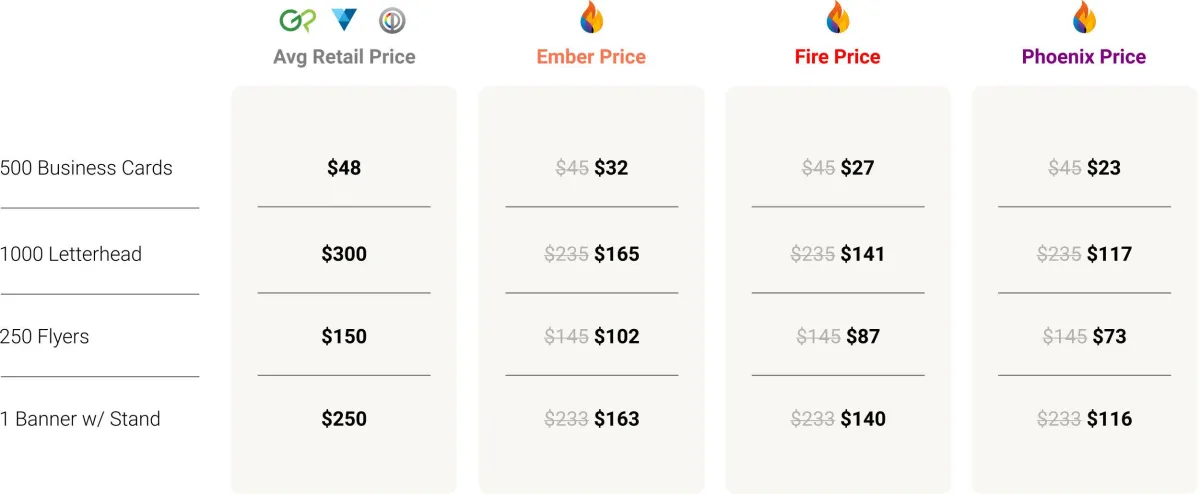This screenshot has width=1200, height=494.
Task: Click the $48 average retail price
Action: point(344,168)
